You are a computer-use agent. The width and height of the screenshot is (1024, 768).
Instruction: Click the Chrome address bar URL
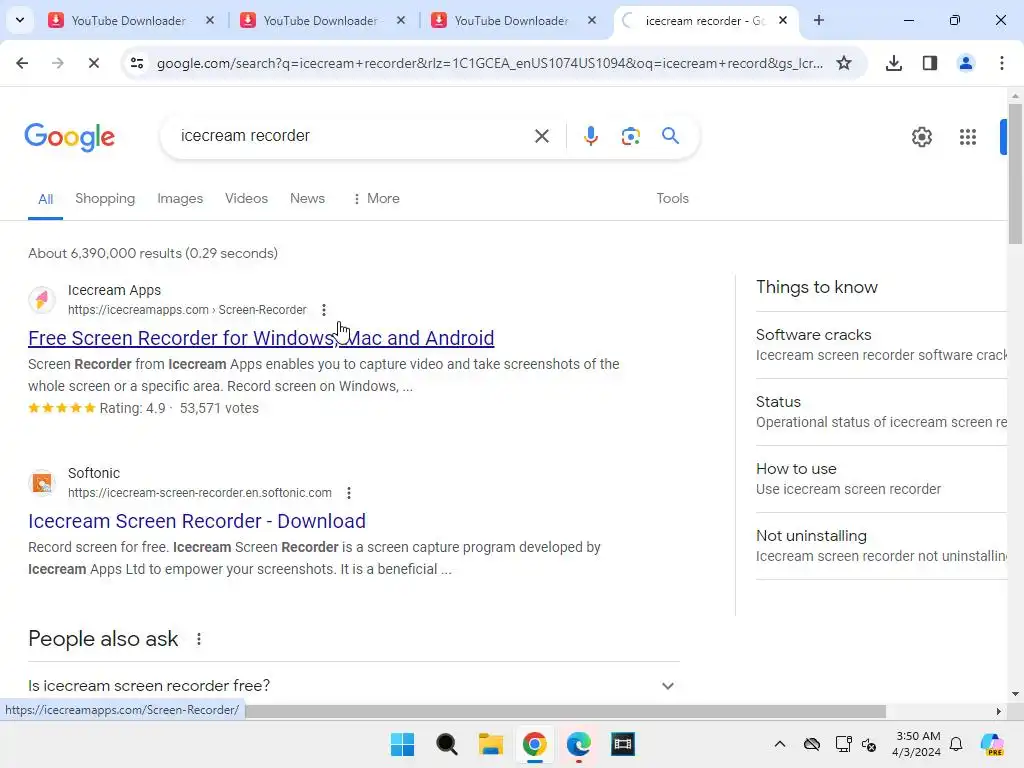coord(490,63)
